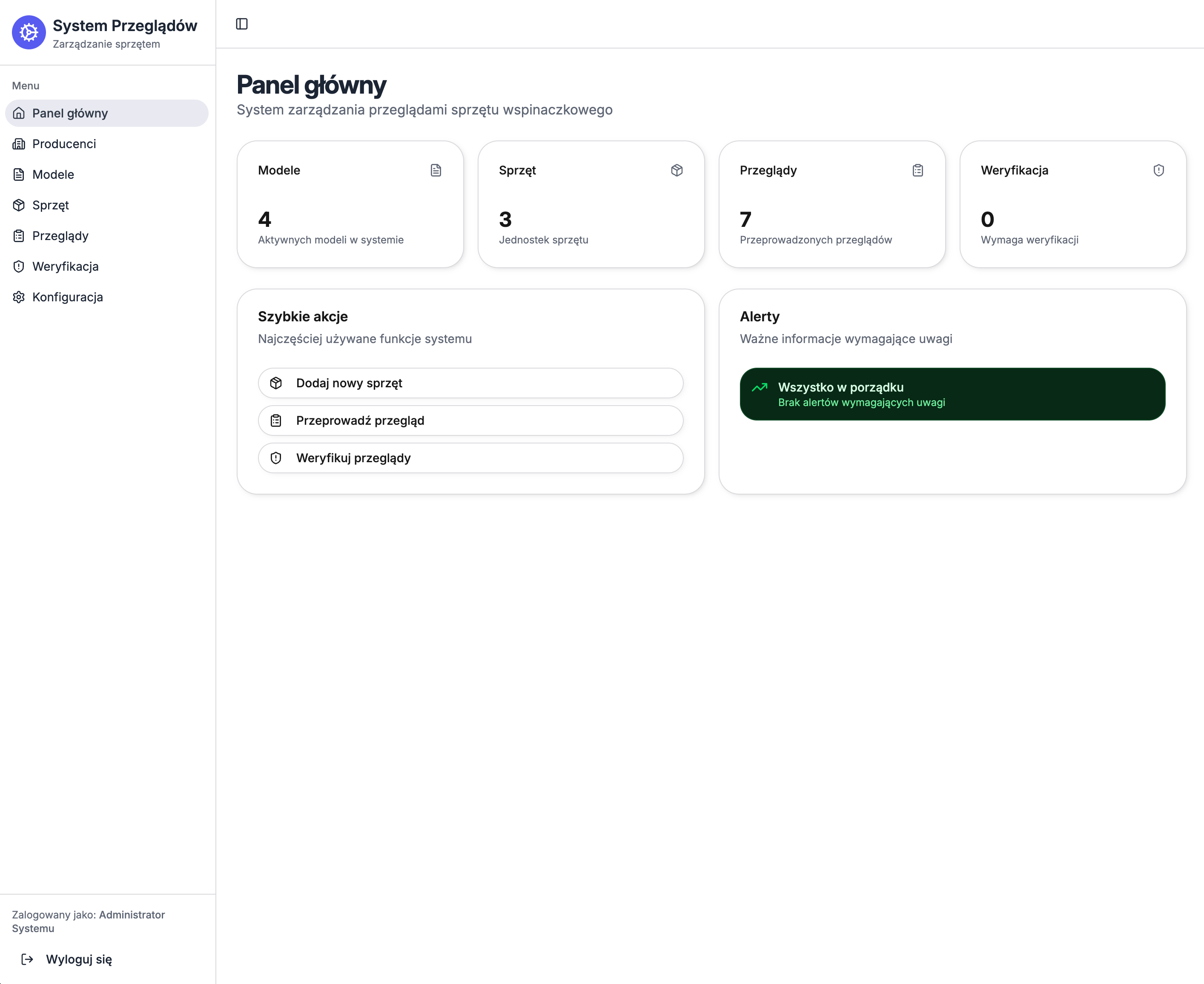
Task: Open Przeglądy from the sidebar menu
Action: pyautogui.click(x=60, y=236)
